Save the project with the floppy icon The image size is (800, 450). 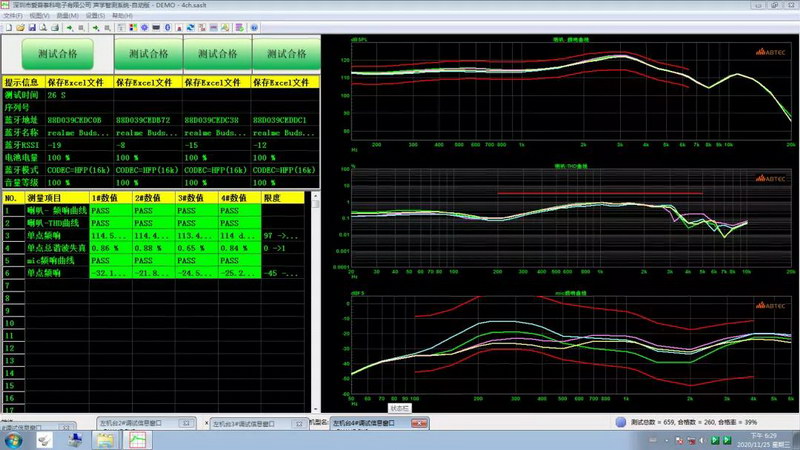tap(32, 28)
